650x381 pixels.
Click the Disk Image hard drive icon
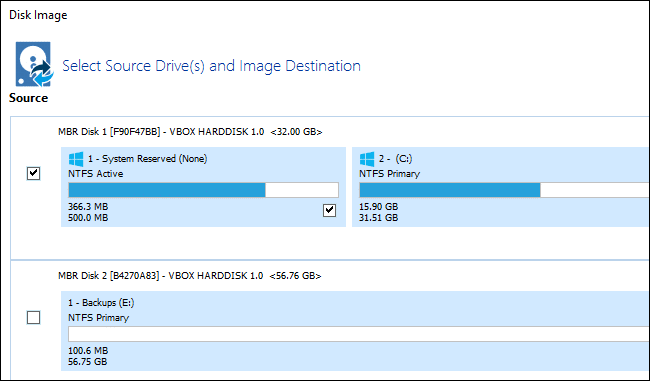pos(34,64)
